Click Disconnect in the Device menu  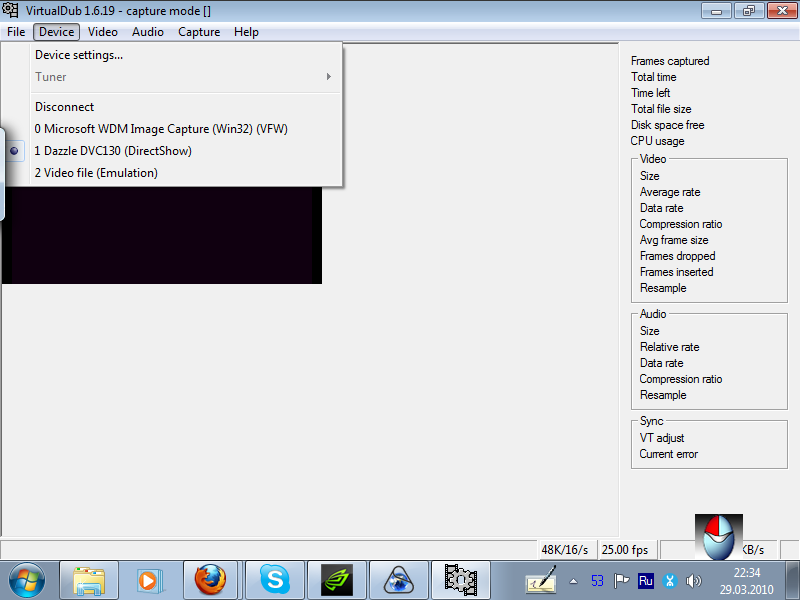click(x=64, y=107)
